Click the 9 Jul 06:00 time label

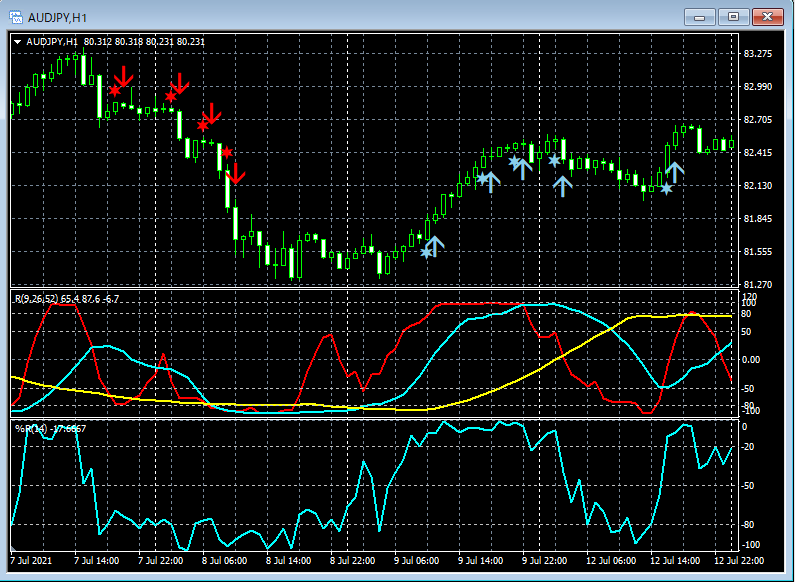click(x=416, y=561)
